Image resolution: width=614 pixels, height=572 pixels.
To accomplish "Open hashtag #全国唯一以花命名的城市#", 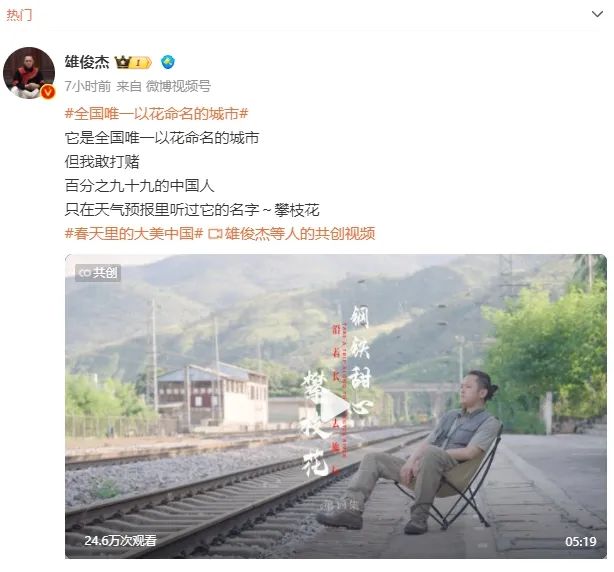I will 156,114.
